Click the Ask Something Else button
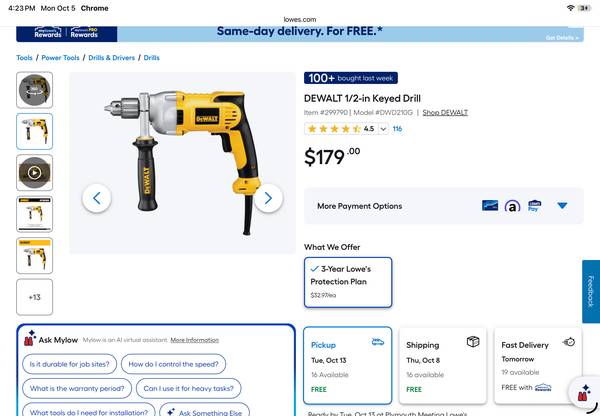Screen dimensions: 600x416 pyautogui.click(x=204, y=411)
